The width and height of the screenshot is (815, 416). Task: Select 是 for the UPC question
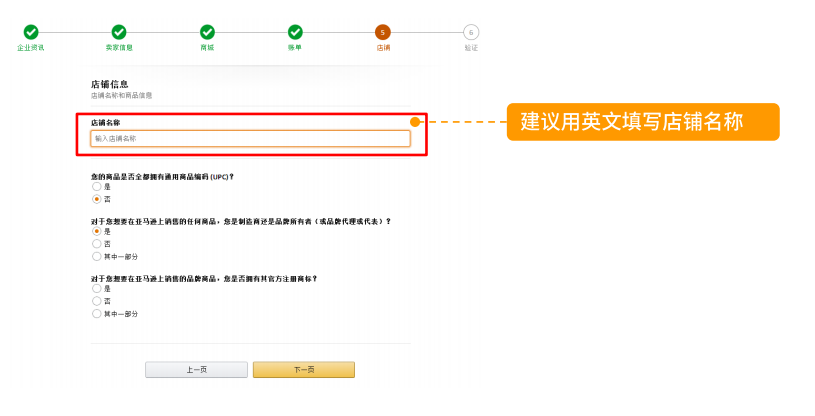97,186
